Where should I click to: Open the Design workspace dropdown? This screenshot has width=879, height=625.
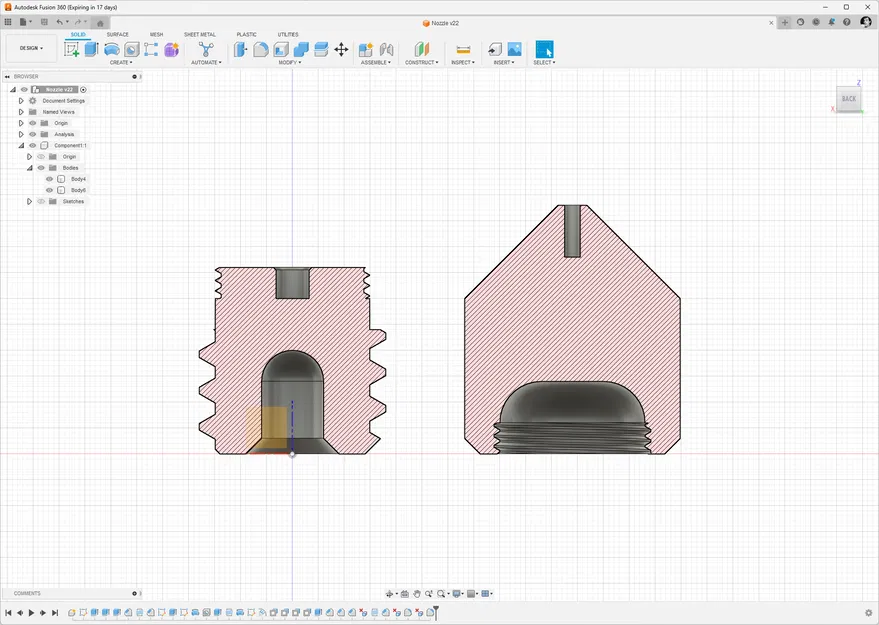(x=31, y=48)
